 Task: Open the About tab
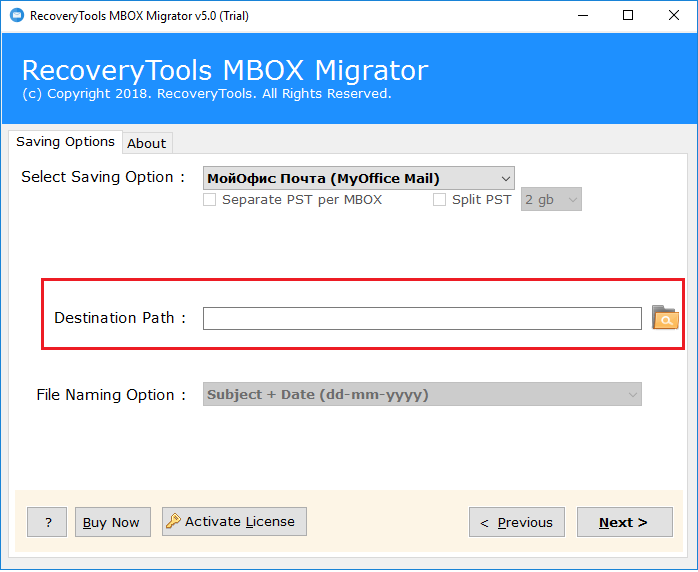[147, 143]
